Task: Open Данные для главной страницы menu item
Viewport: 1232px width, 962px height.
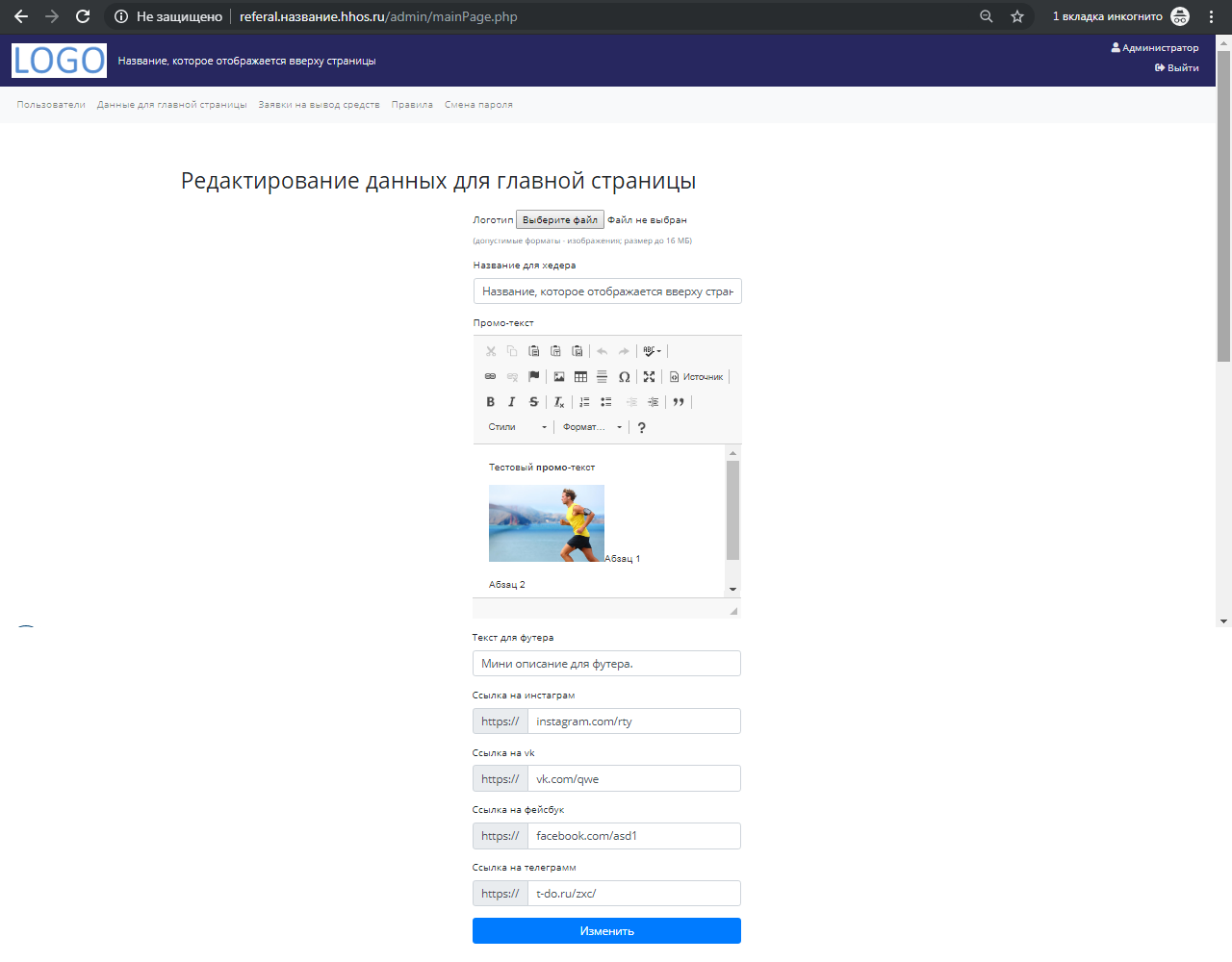Action: [x=172, y=105]
